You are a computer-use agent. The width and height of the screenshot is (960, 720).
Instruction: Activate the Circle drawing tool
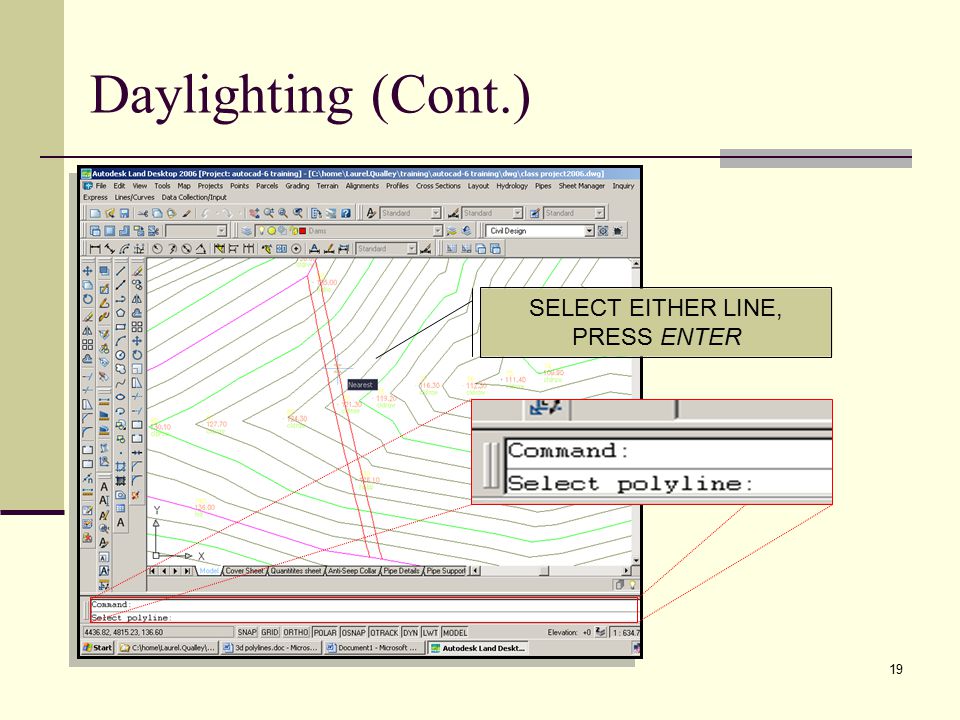pyautogui.click(x=121, y=355)
